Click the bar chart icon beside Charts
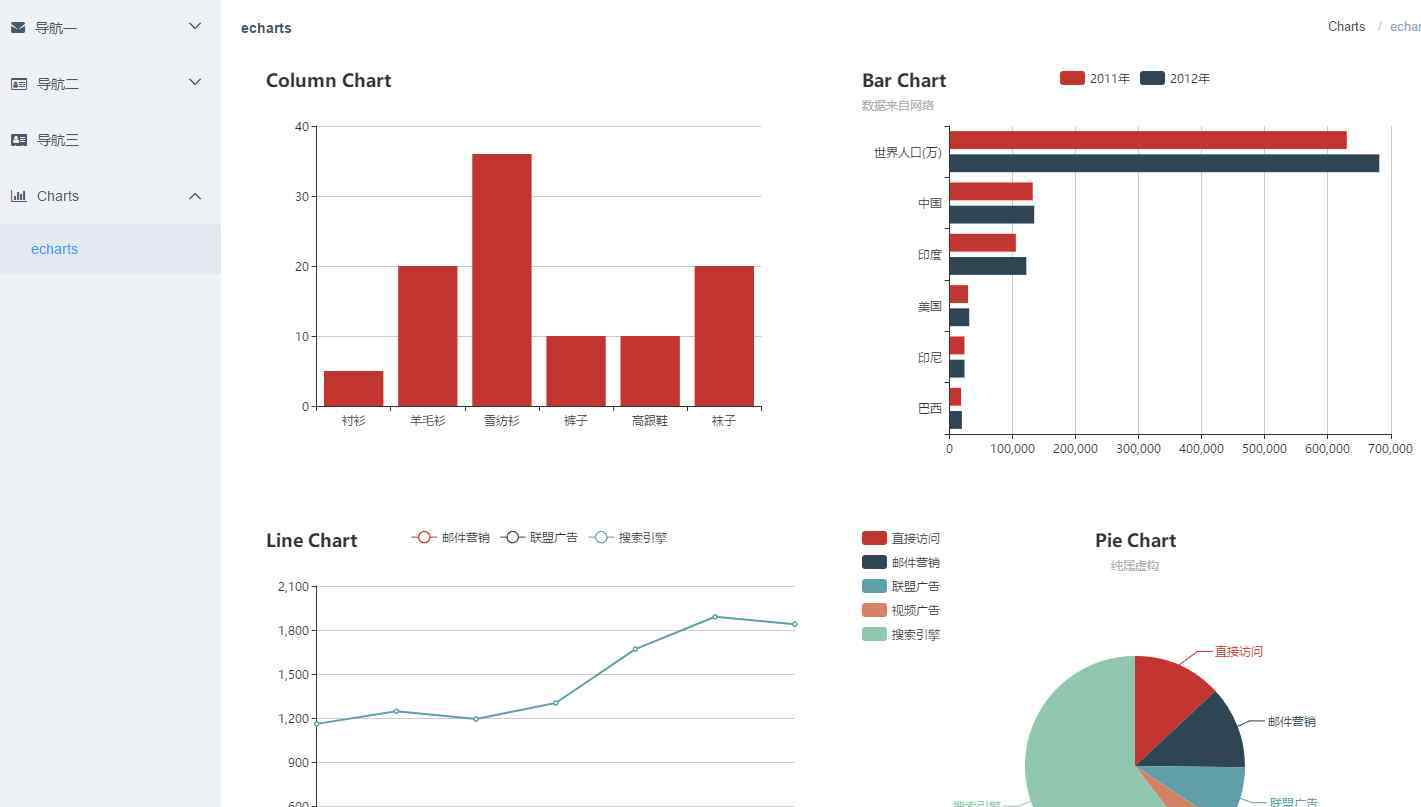 (x=19, y=196)
